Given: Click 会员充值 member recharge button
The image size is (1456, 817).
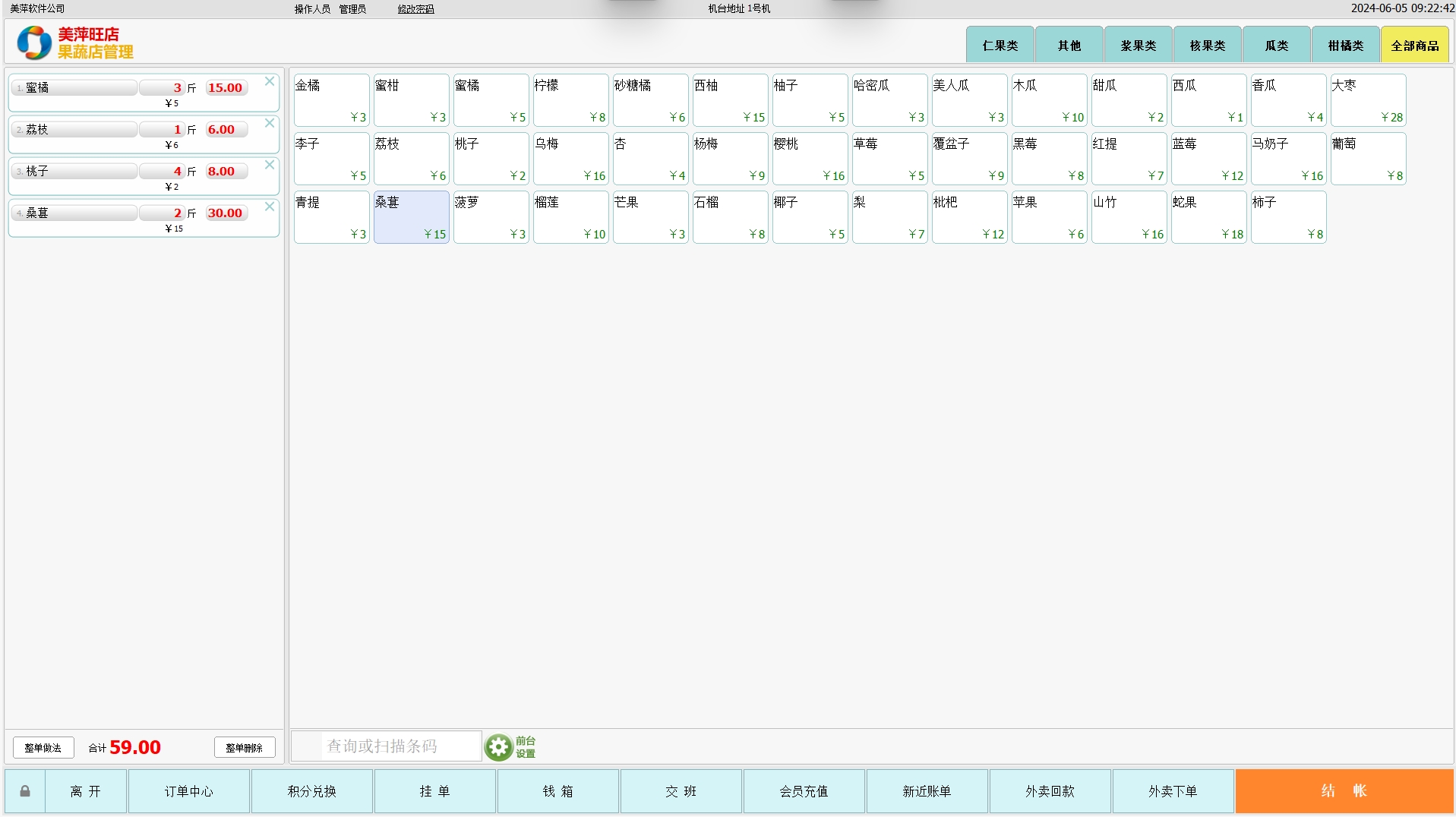Looking at the screenshot, I should pos(804,791).
